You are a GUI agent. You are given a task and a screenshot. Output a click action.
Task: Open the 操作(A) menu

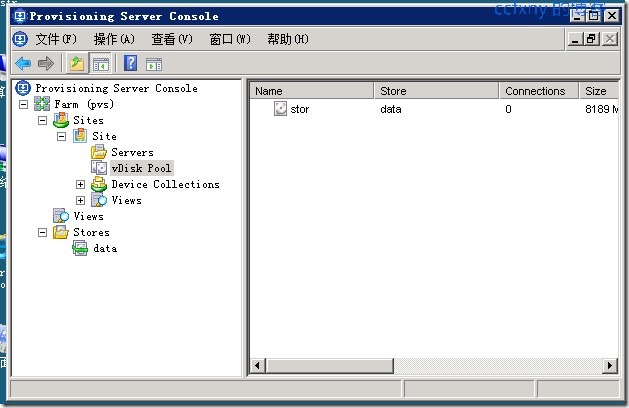click(114, 39)
